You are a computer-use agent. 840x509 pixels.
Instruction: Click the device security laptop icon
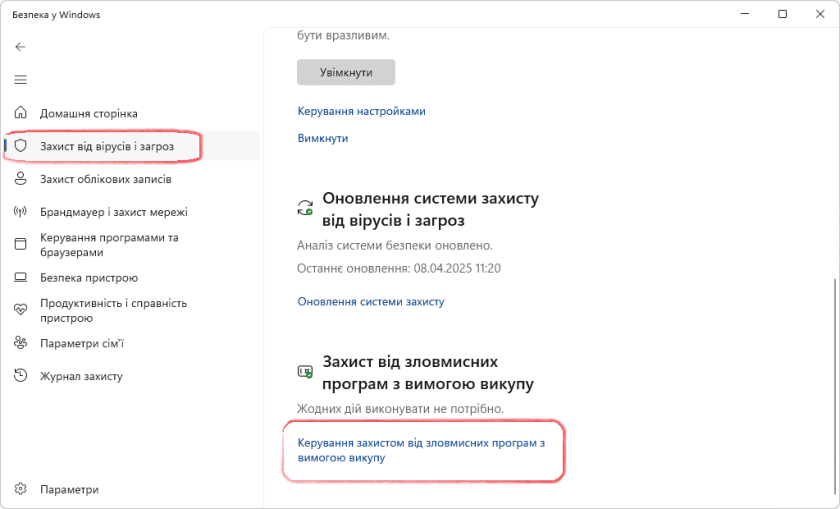(20, 278)
